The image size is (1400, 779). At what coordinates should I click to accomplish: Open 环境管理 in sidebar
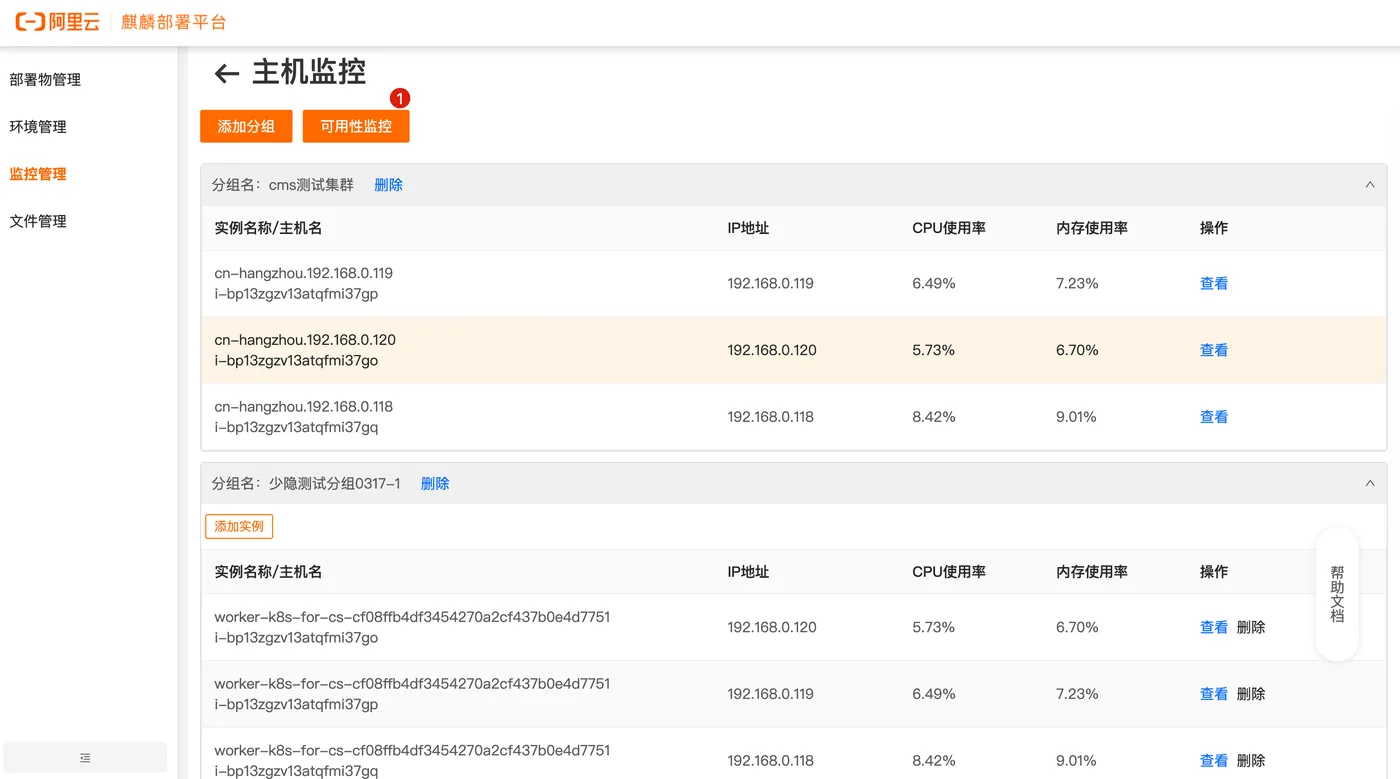tap(38, 127)
